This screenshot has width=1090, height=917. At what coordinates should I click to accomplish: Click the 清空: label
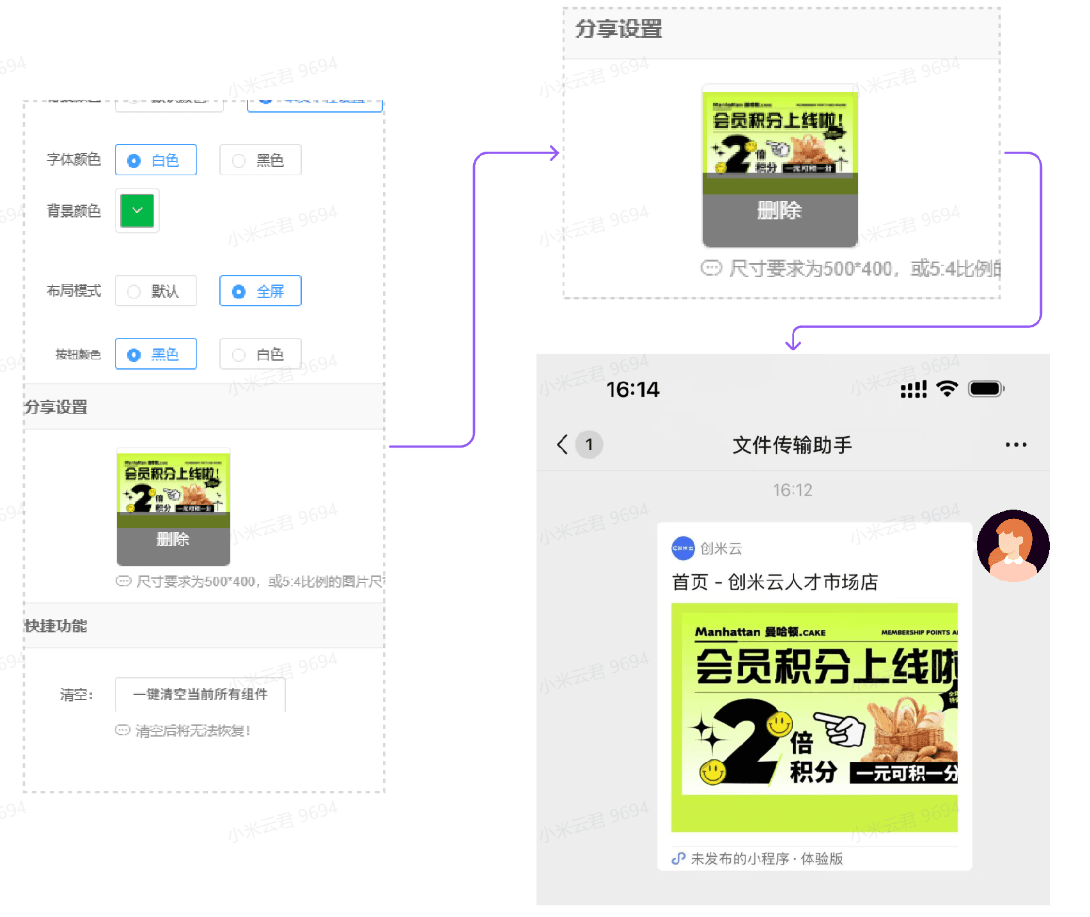point(76,694)
